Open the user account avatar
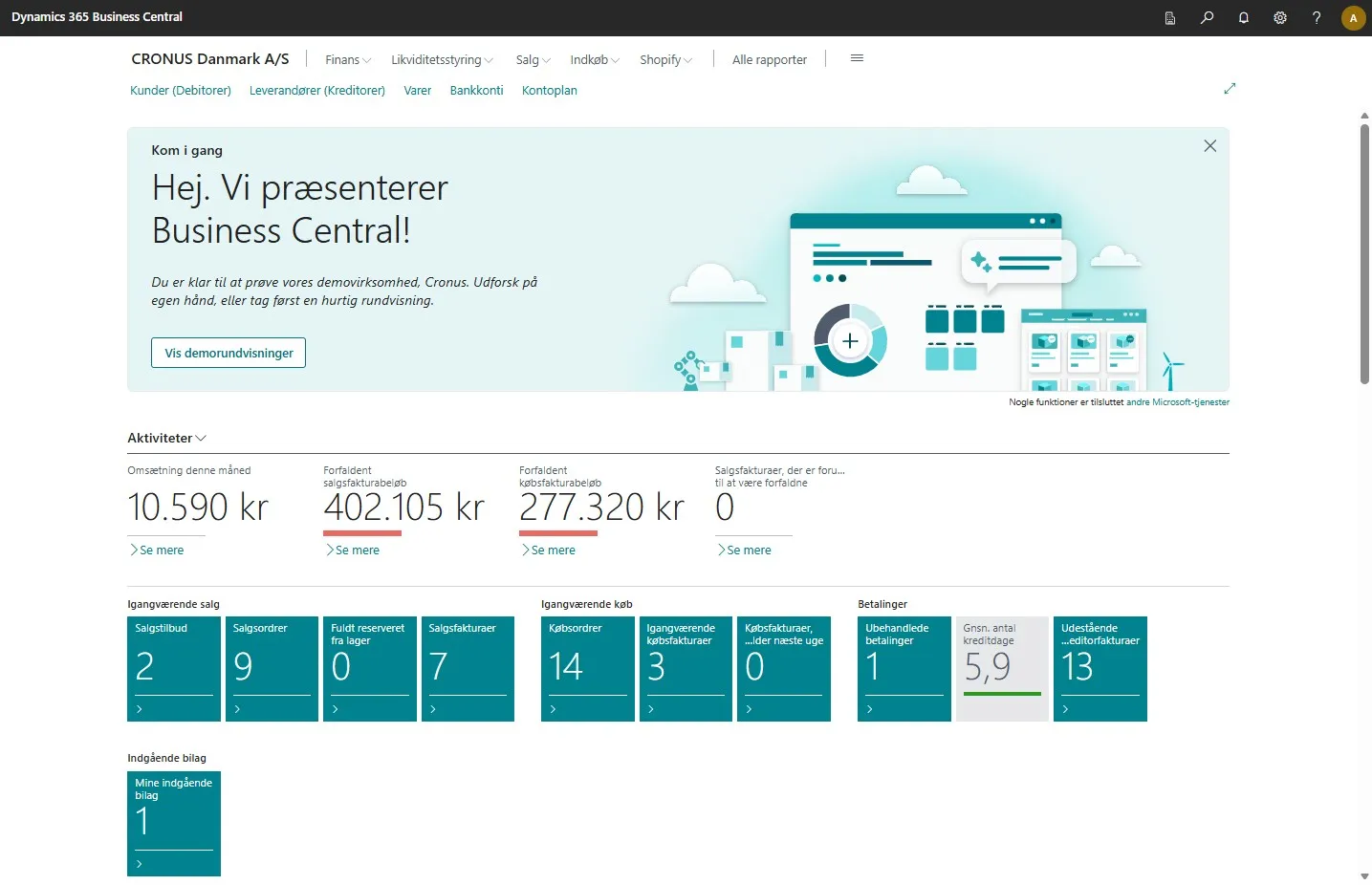 [x=1353, y=18]
